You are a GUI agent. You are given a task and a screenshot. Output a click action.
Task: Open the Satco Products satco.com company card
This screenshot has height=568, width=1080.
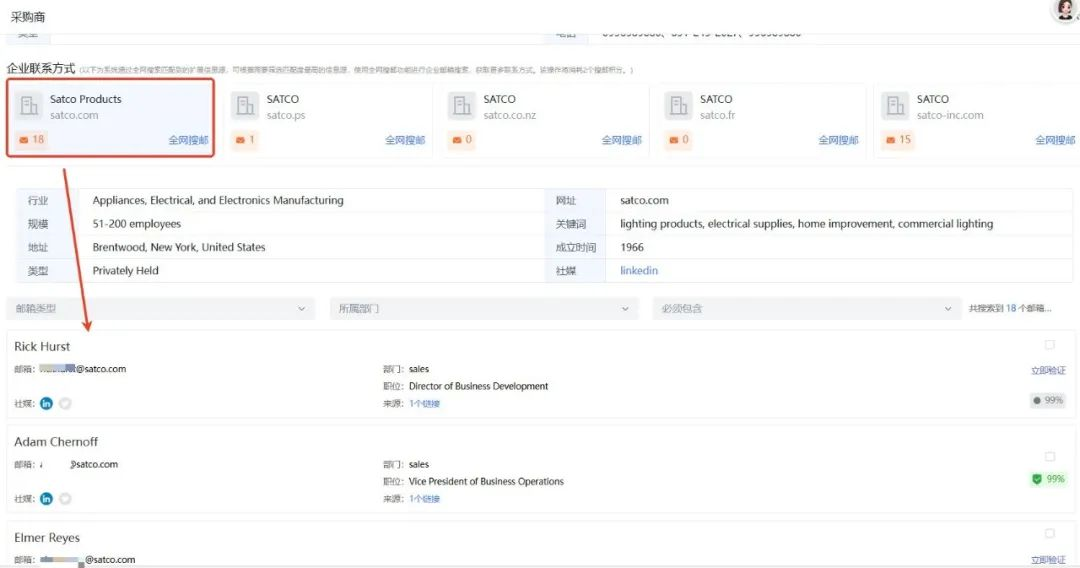tap(110, 118)
